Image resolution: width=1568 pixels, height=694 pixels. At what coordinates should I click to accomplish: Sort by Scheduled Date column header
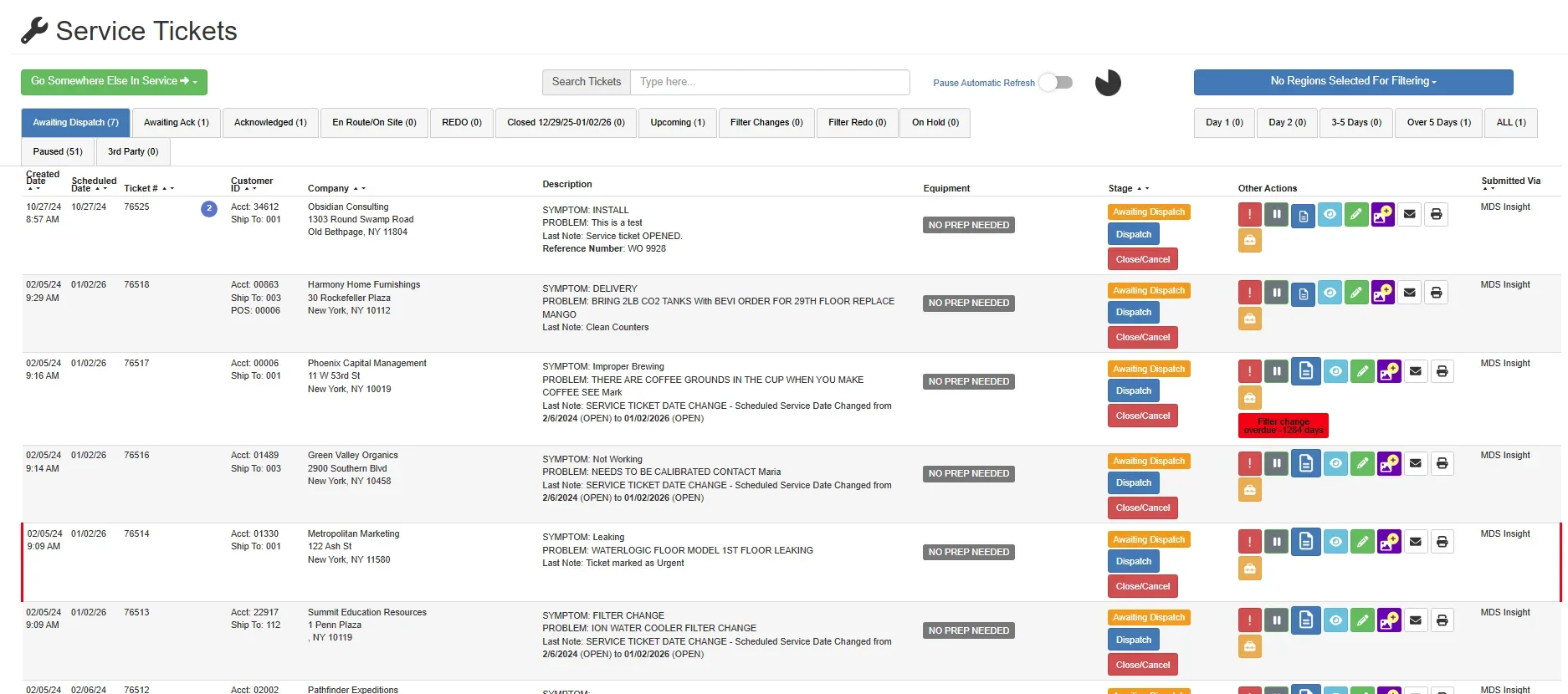[x=93, y=184]
